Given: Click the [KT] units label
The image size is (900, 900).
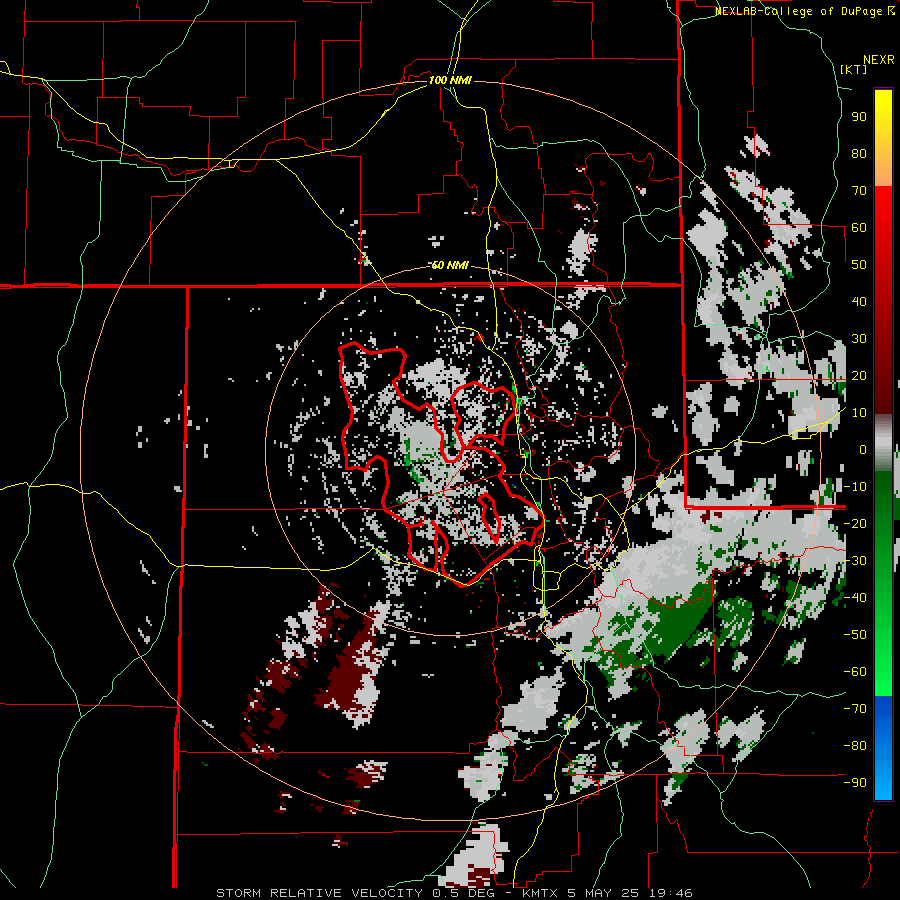Looking at the screenshot, I should point(853,69).
